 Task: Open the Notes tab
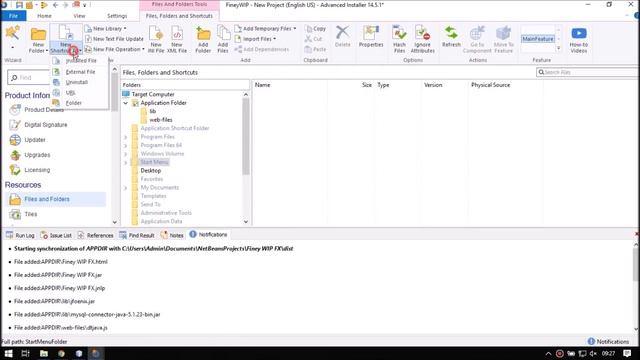(172, 235)
